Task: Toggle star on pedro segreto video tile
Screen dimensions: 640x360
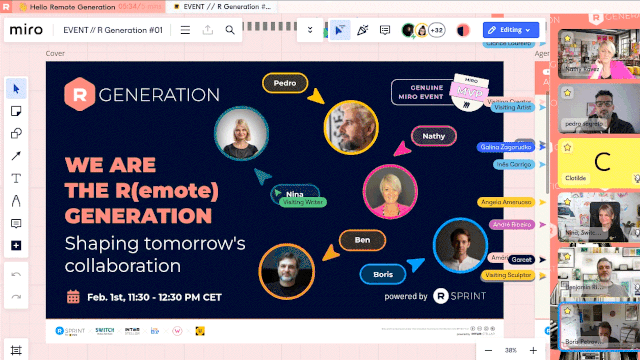Action: click(x=567, y=93)
